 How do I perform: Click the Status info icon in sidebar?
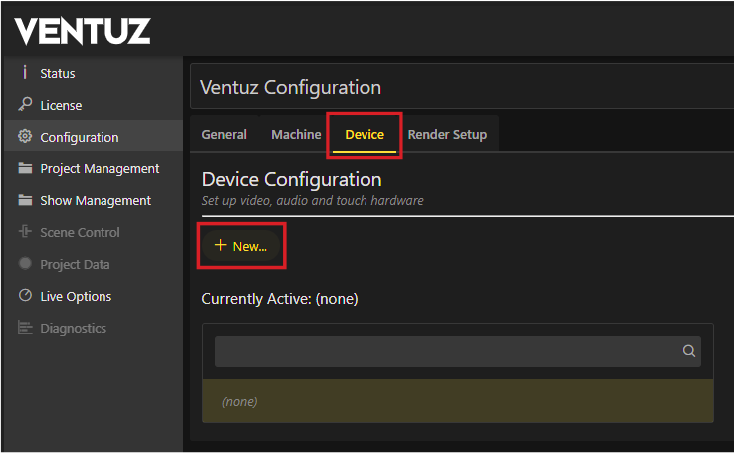tap(25, 73)
